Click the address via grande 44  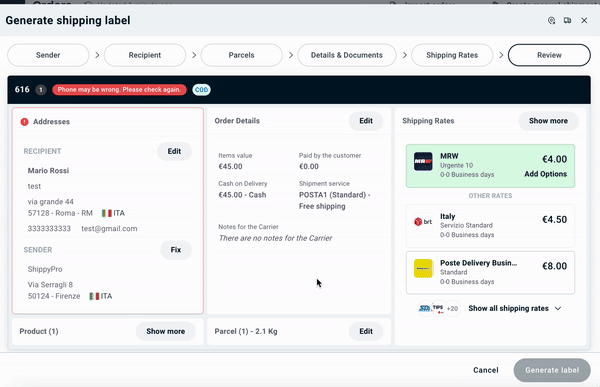(x=51, y=202)
